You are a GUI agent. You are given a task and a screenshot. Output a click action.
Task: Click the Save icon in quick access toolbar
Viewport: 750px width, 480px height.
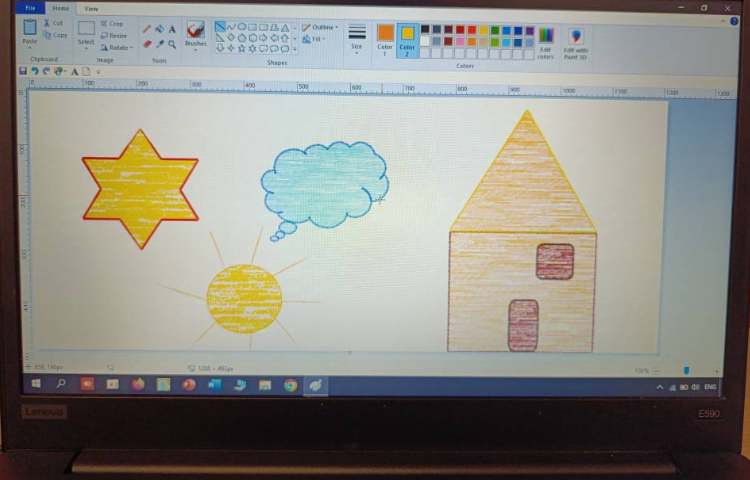point(22,71)
